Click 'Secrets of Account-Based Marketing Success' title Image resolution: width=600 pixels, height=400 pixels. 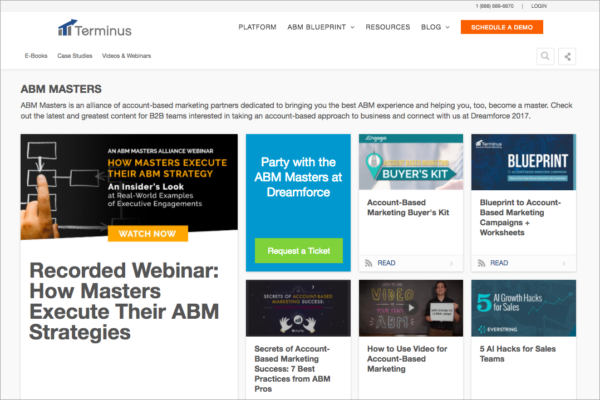(292, 369)
